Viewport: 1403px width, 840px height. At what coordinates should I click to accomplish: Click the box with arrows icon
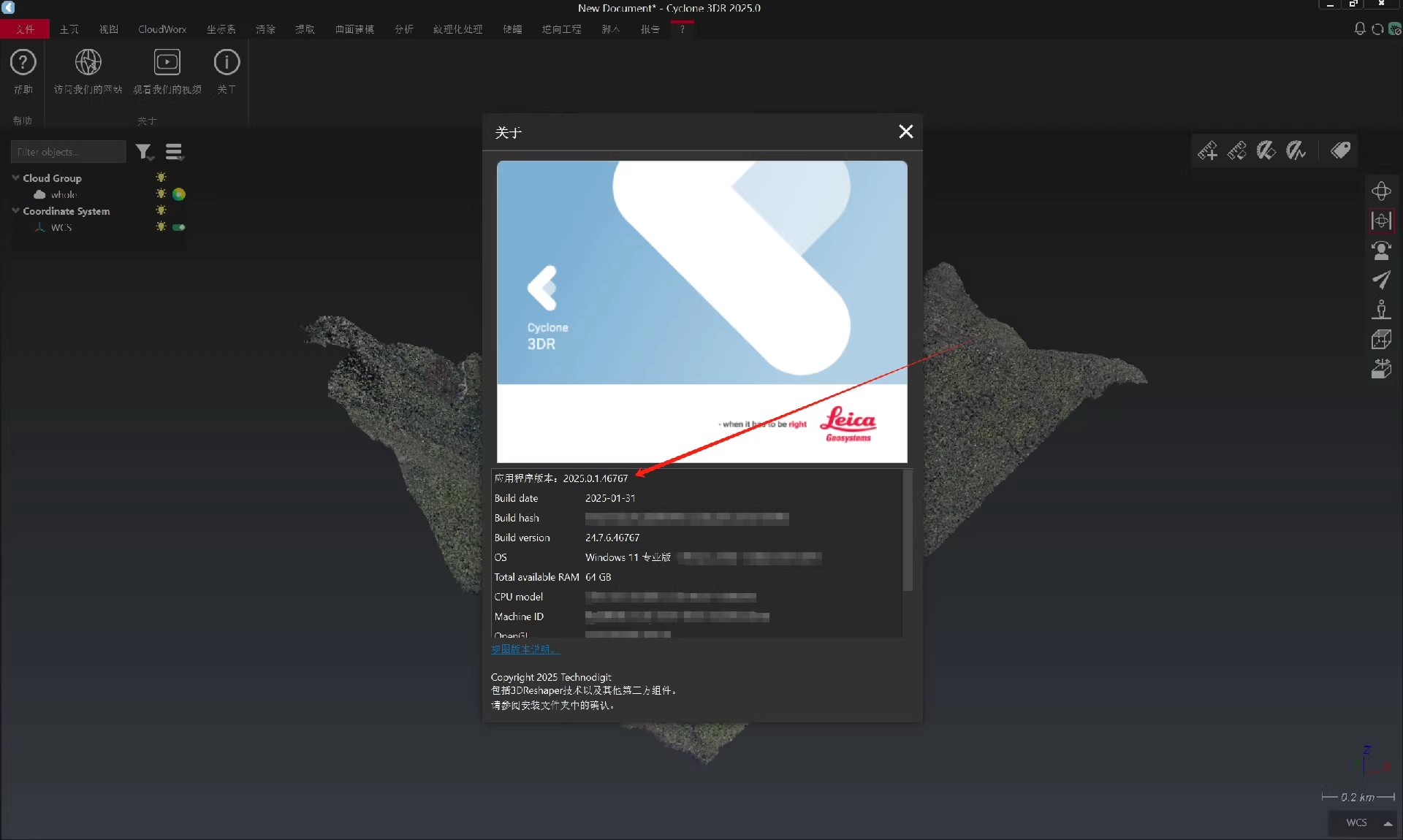1381,369
